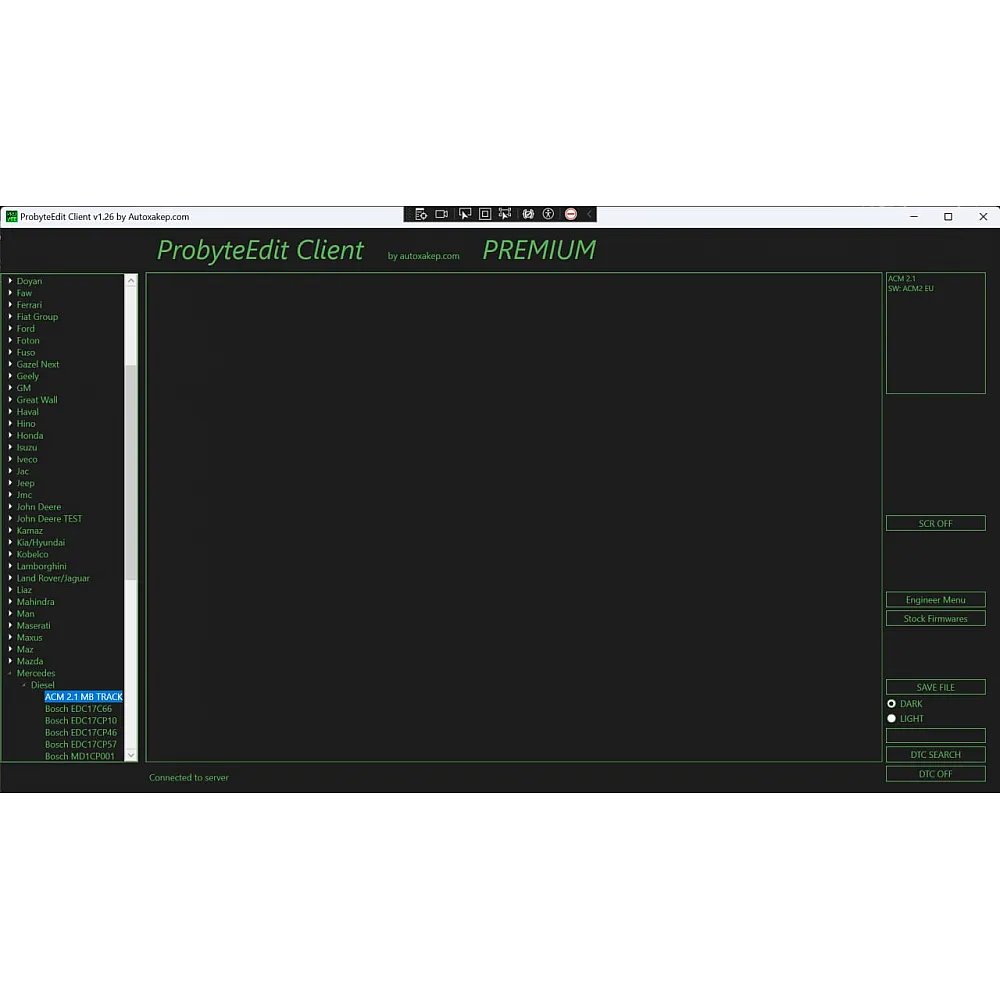The width and height of the screenshot is (1000, 1000).
Task: Toggle the Display Layout Adorners icon
Action: coord(485,214)
